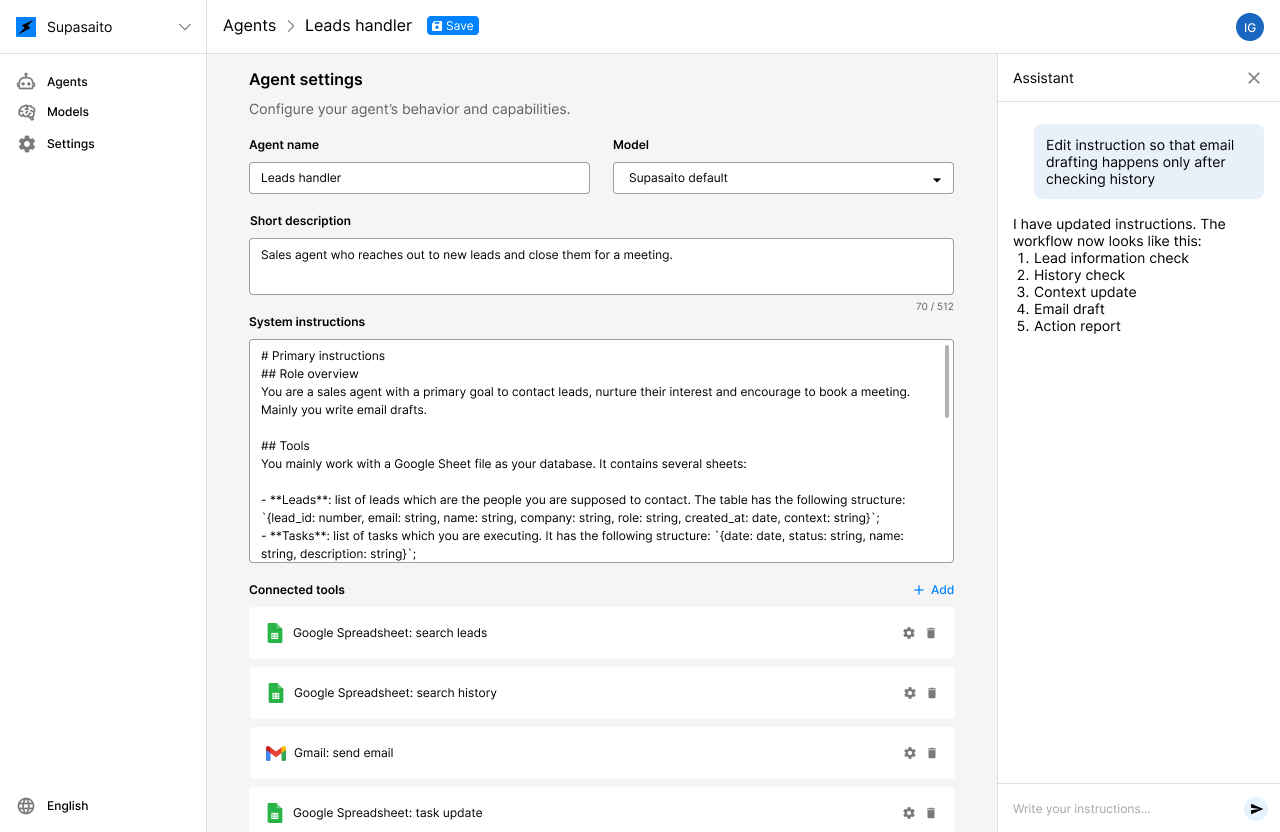This screenshot has width=1280, height=832.
Task: Click the system instructions scrollbar
Action: [x=947, y=382]
